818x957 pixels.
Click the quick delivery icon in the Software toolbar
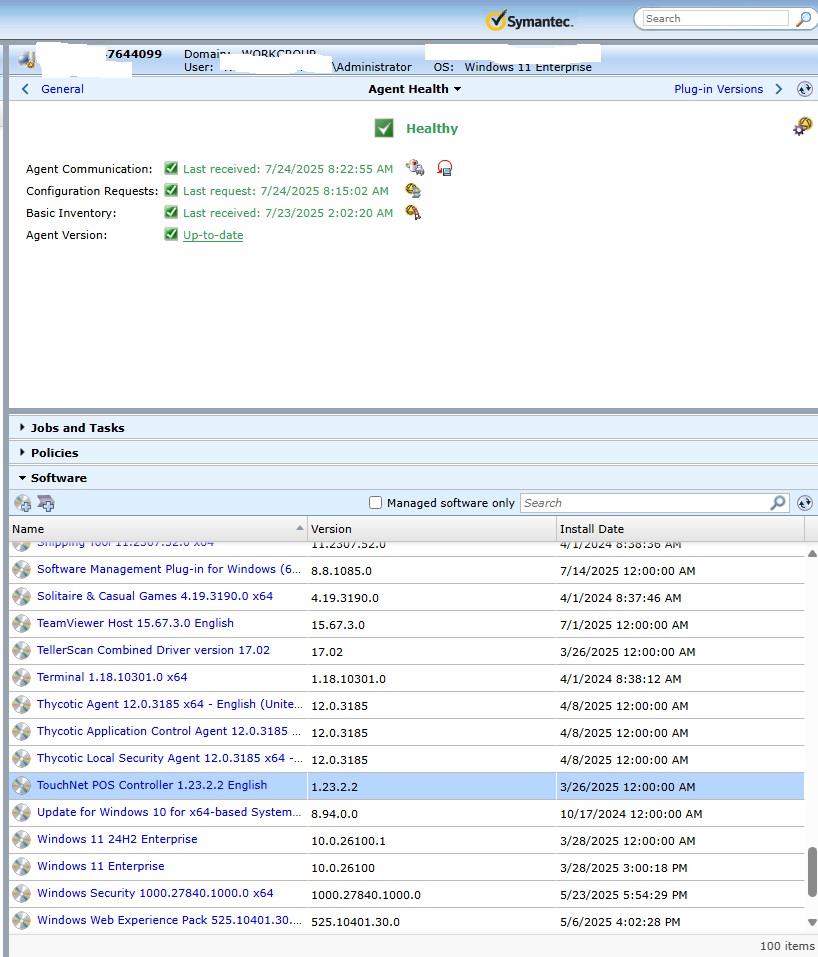(23, 503)
